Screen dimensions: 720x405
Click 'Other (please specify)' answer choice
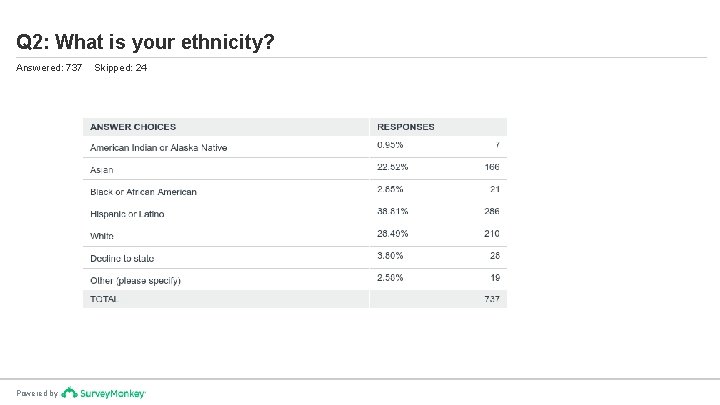pos(135,280)
